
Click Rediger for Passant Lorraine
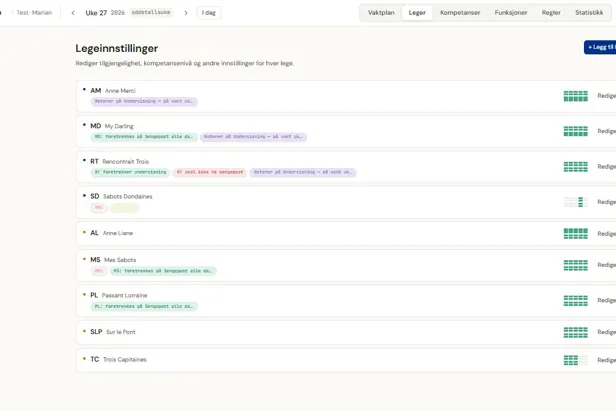(x=607, y=301)
